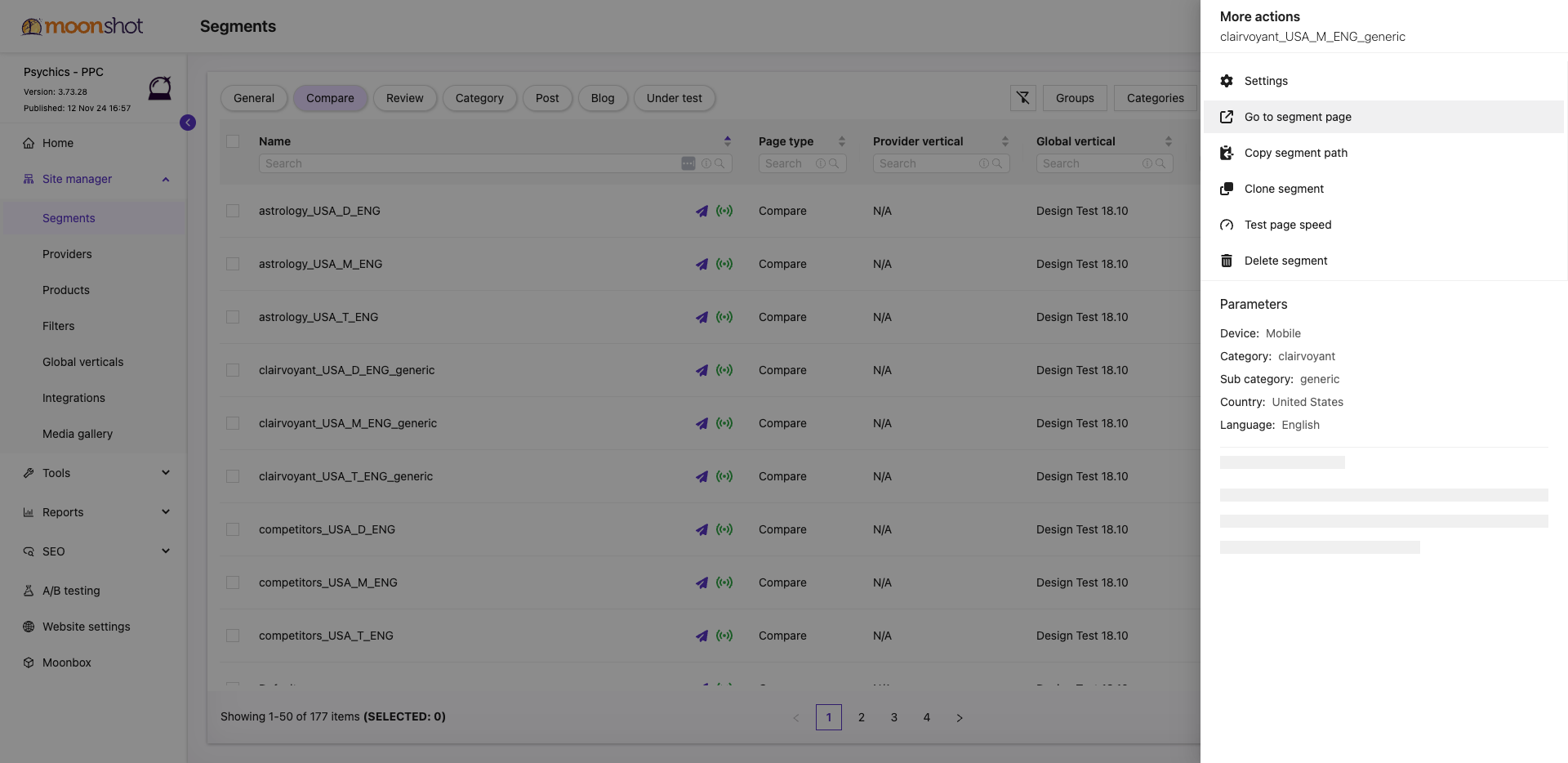Click the paper plane icon for competitors_USA_M_ENG

click(702, 582)
